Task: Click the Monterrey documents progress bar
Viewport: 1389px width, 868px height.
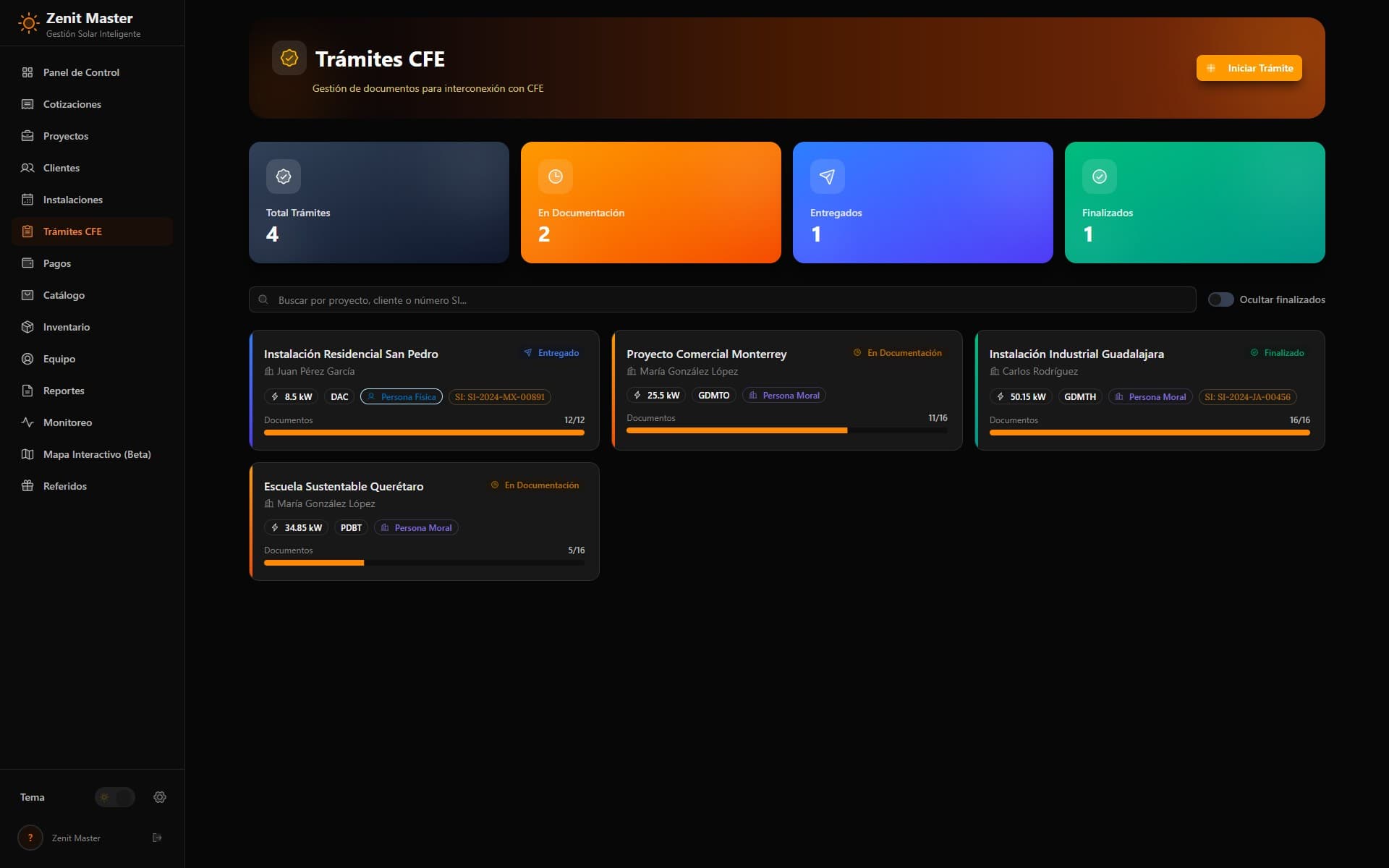Action: (787, 430)
